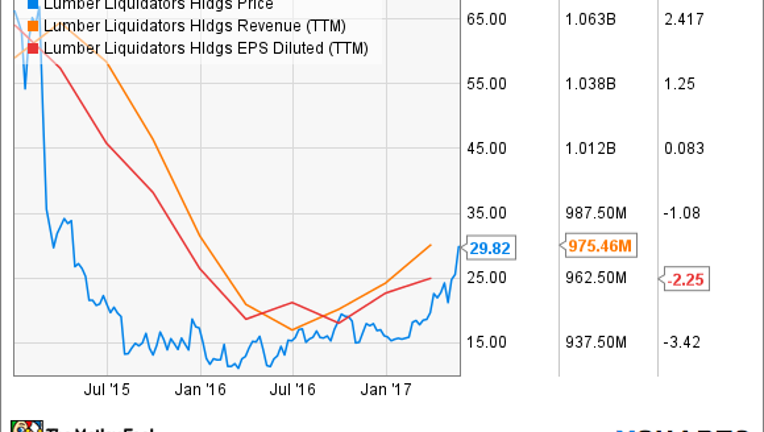Click the red EPS Diluted legend swatch

click(33, 48)
